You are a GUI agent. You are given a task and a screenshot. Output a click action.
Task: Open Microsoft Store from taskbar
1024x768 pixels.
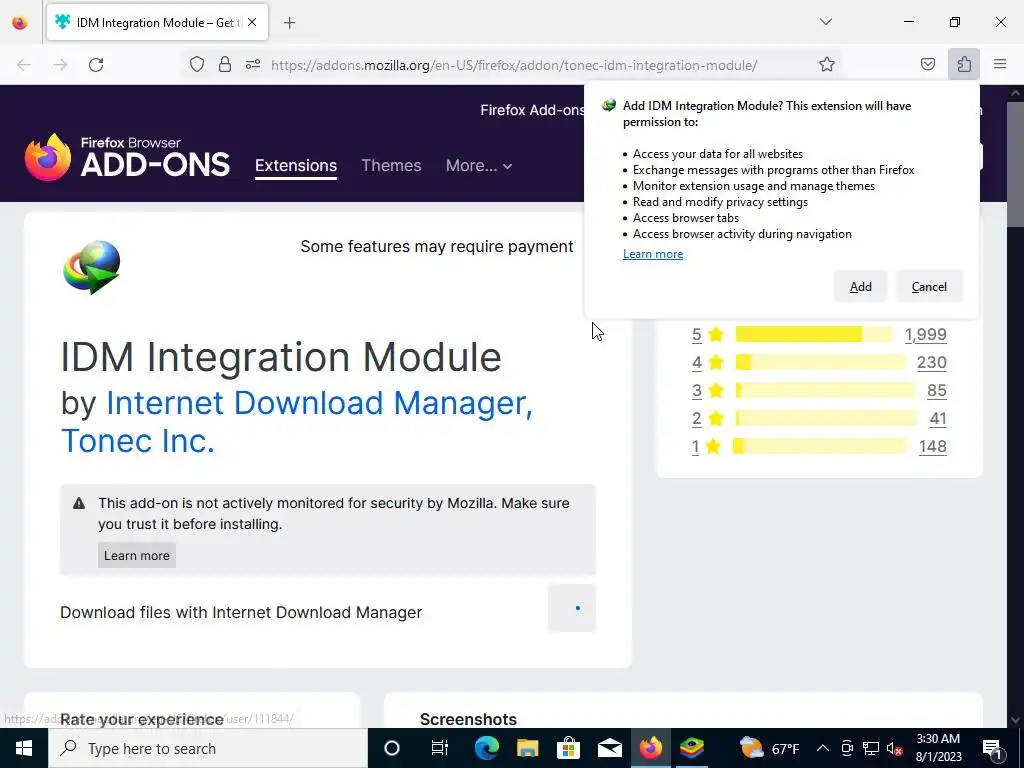[569, 748]
